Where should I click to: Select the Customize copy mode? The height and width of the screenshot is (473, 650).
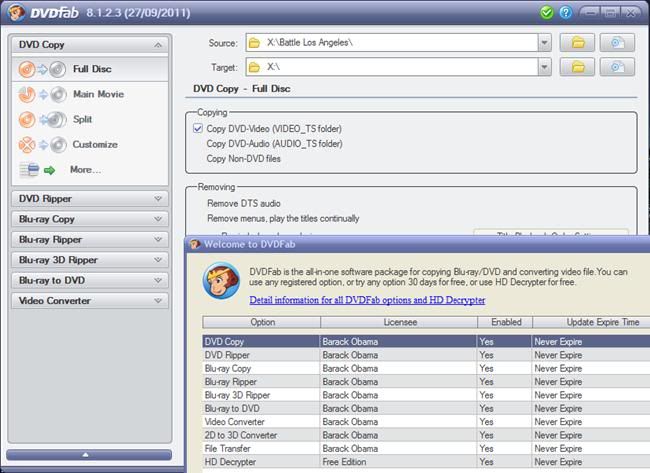pos(90,145)
